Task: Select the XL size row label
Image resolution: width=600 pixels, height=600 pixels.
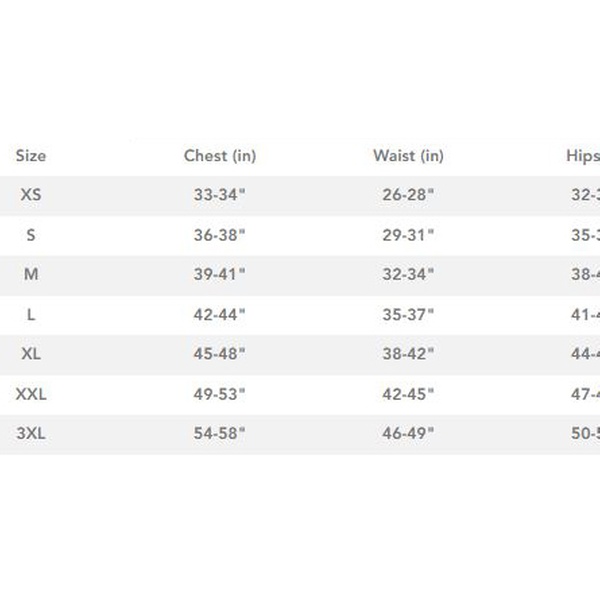Action: coord(31,355)
